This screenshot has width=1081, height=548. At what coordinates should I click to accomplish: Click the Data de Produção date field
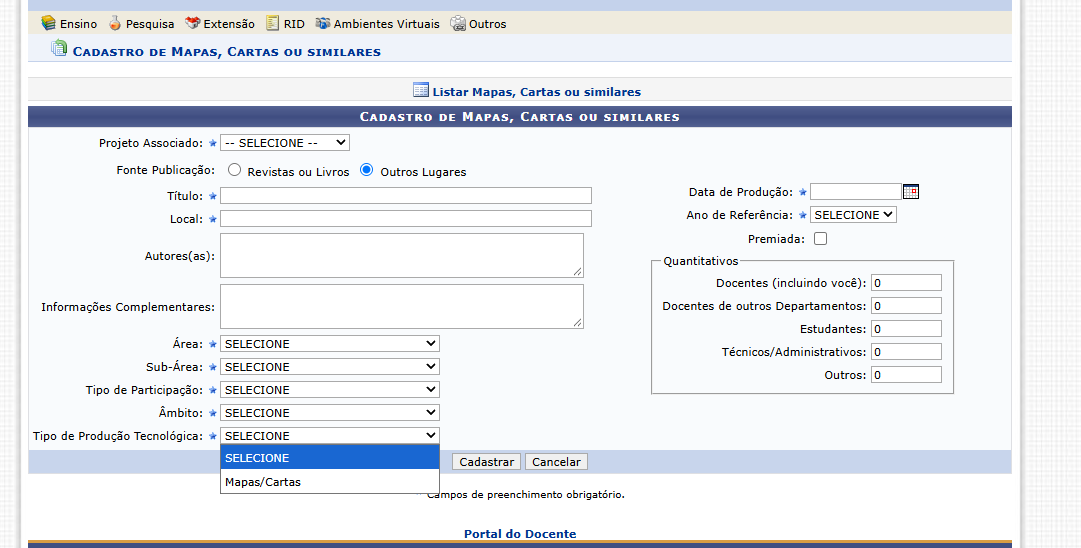[x=856, y=192]
